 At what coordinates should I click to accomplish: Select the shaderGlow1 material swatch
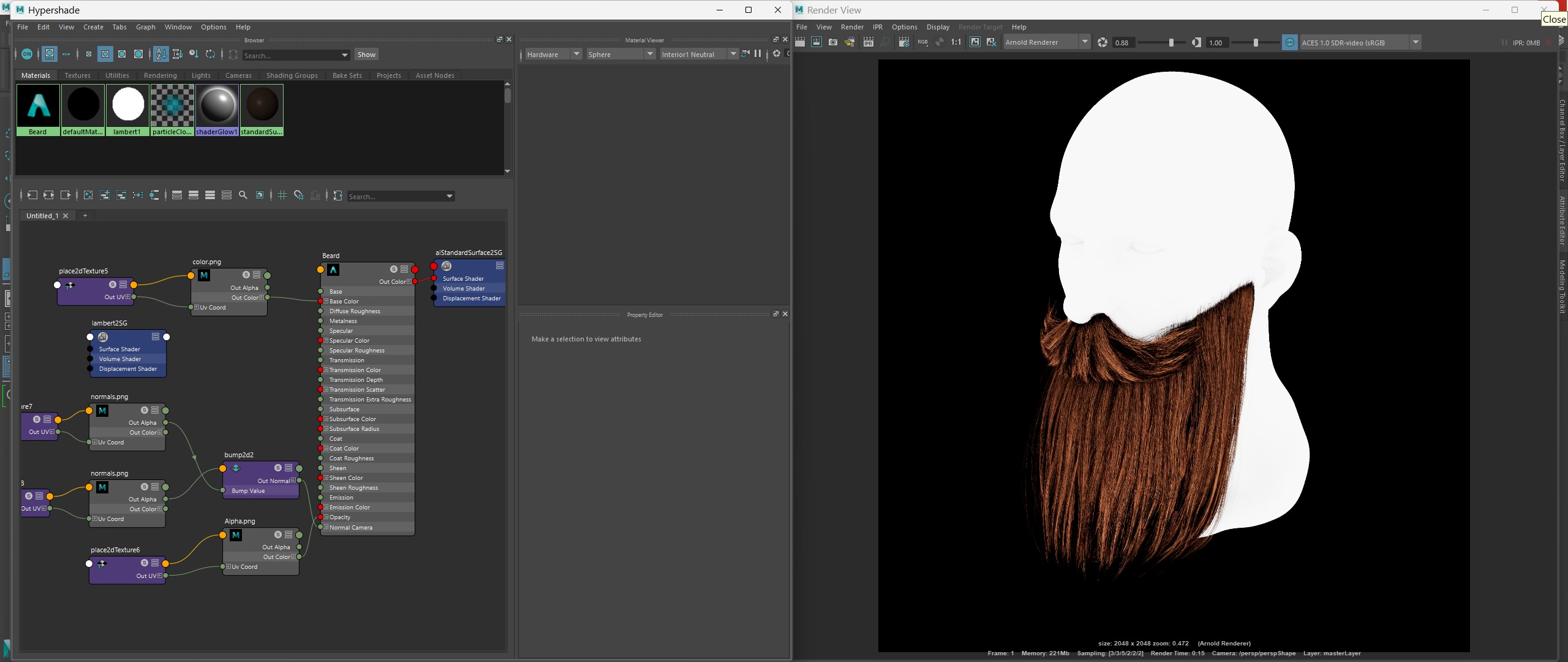pyautogui.click(x=217, y=110)
